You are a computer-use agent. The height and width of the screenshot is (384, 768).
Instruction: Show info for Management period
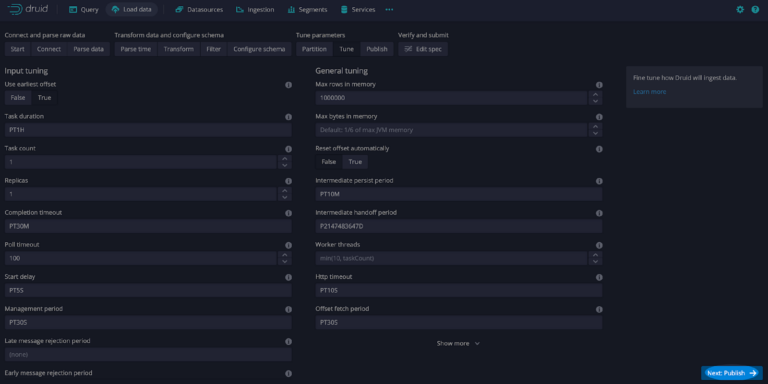(288, 310)
